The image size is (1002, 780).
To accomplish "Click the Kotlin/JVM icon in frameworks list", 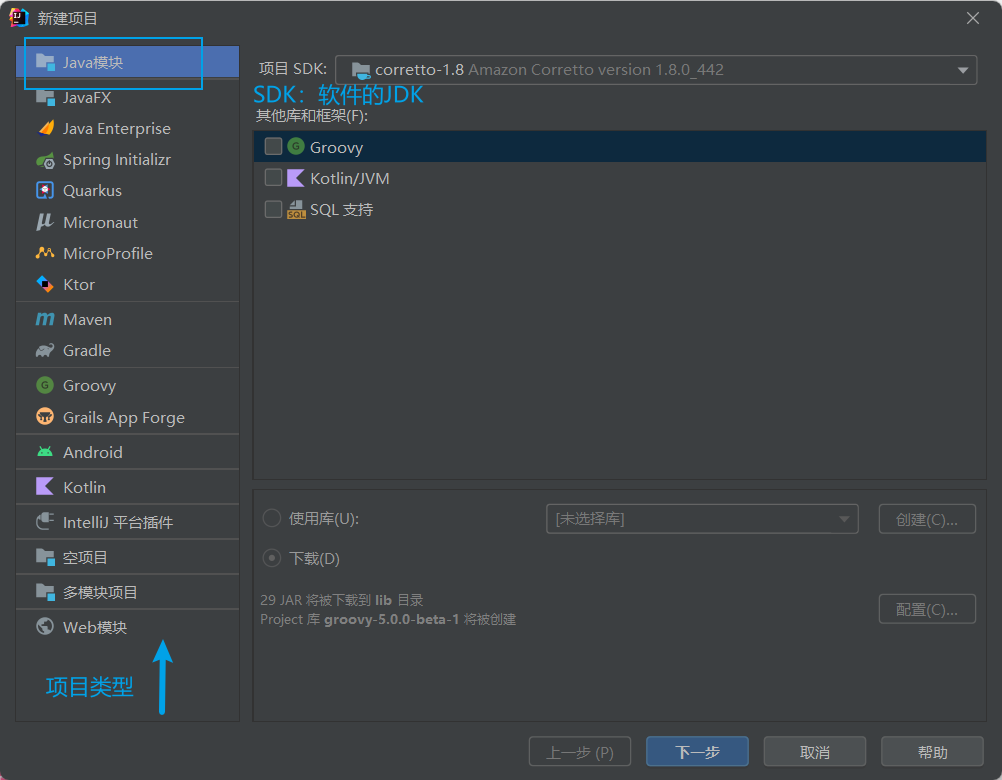I will pos(296,178).
